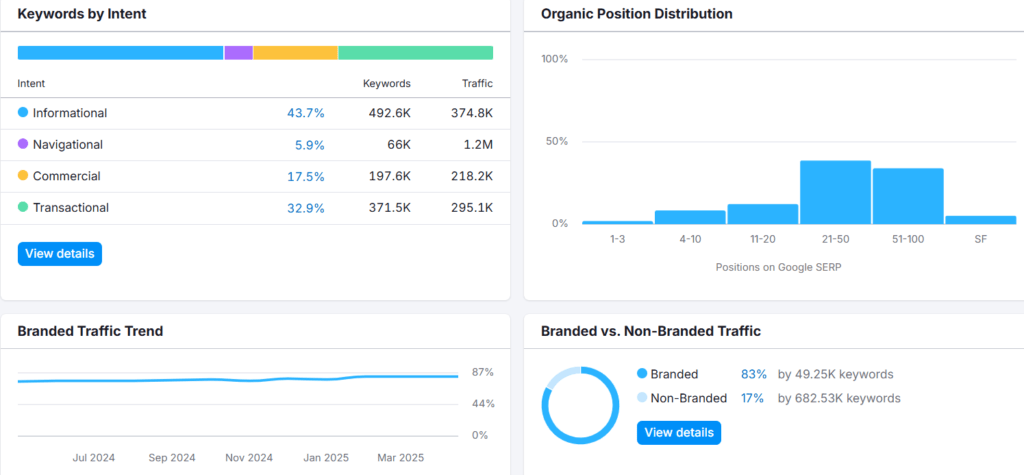Click the 83% Branded percentage link
The height and width of the screenshot is (475, 1024).
click(x=753, y=374)
